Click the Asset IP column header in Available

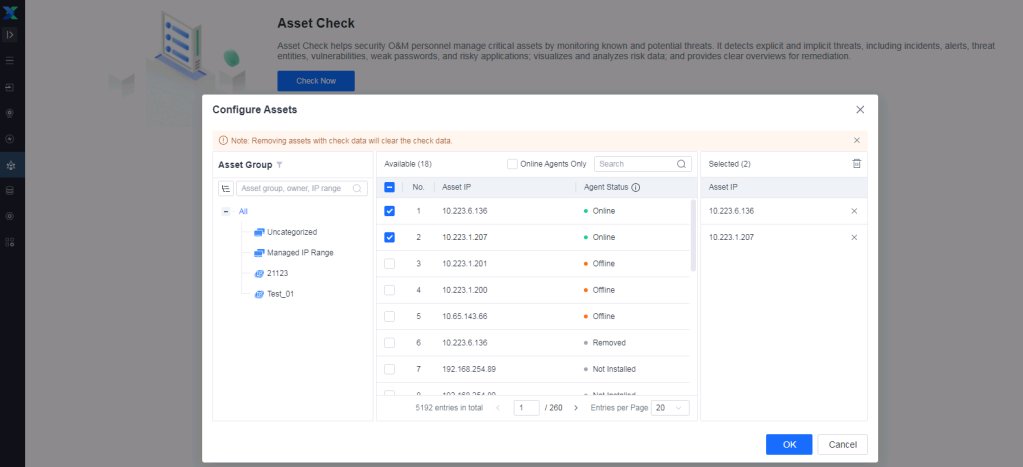(x=457, y=187)
